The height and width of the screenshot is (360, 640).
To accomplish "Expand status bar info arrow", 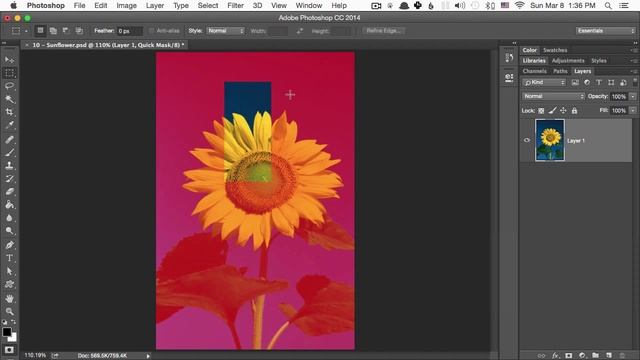I will pyautogui.click(x=148, y=356).
